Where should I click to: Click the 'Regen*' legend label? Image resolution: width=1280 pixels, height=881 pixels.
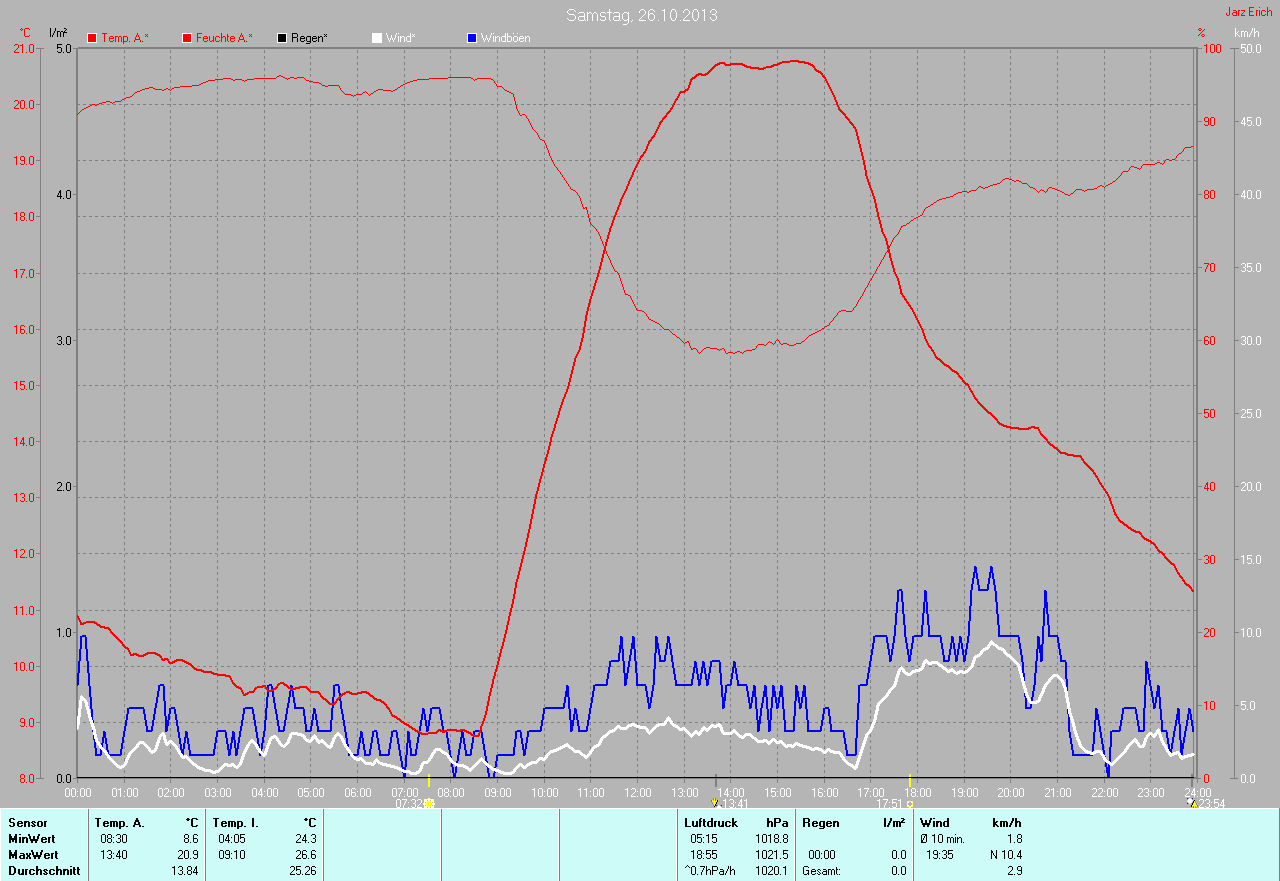310,38
